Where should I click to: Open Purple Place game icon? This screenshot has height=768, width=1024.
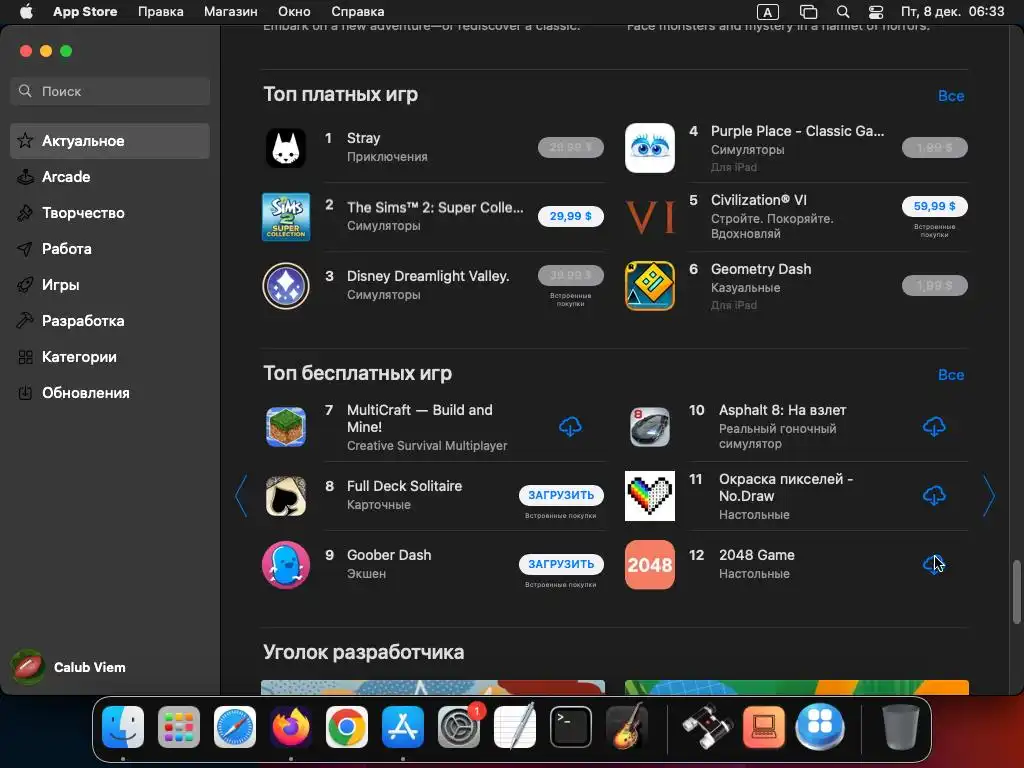coord(649,148)
